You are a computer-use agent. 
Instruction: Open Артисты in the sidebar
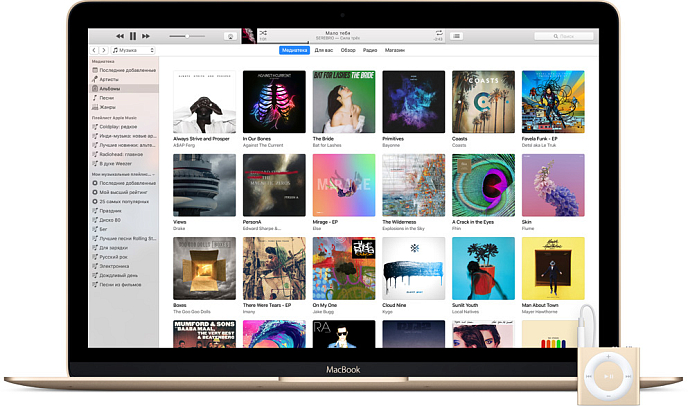[124, 79]
